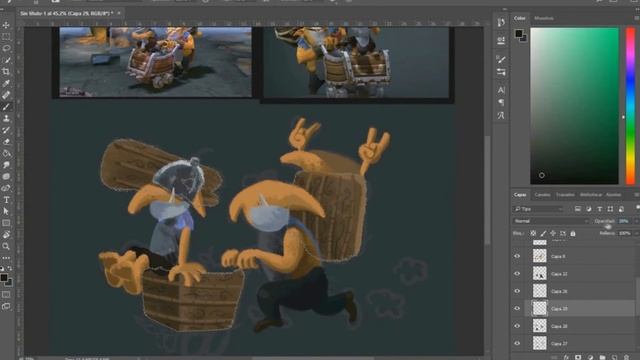Screen dimensions: 640x360
Task: Hide layer Capa 27
Action: pyautogui.click(x=517, y=343)
